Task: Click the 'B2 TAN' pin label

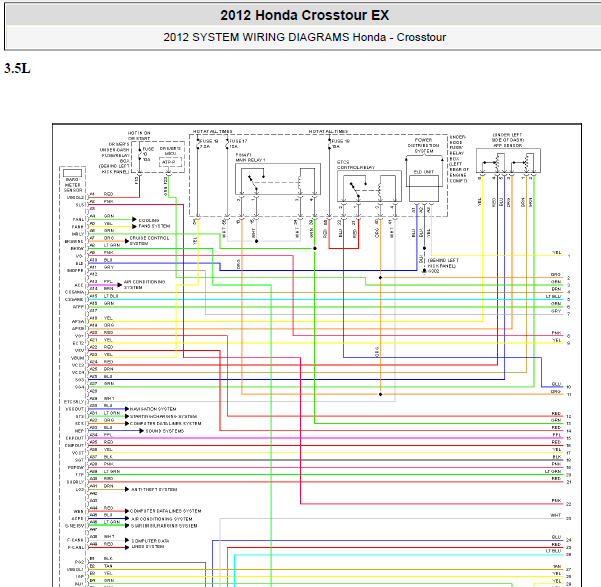Action: [x=102, y=566]
